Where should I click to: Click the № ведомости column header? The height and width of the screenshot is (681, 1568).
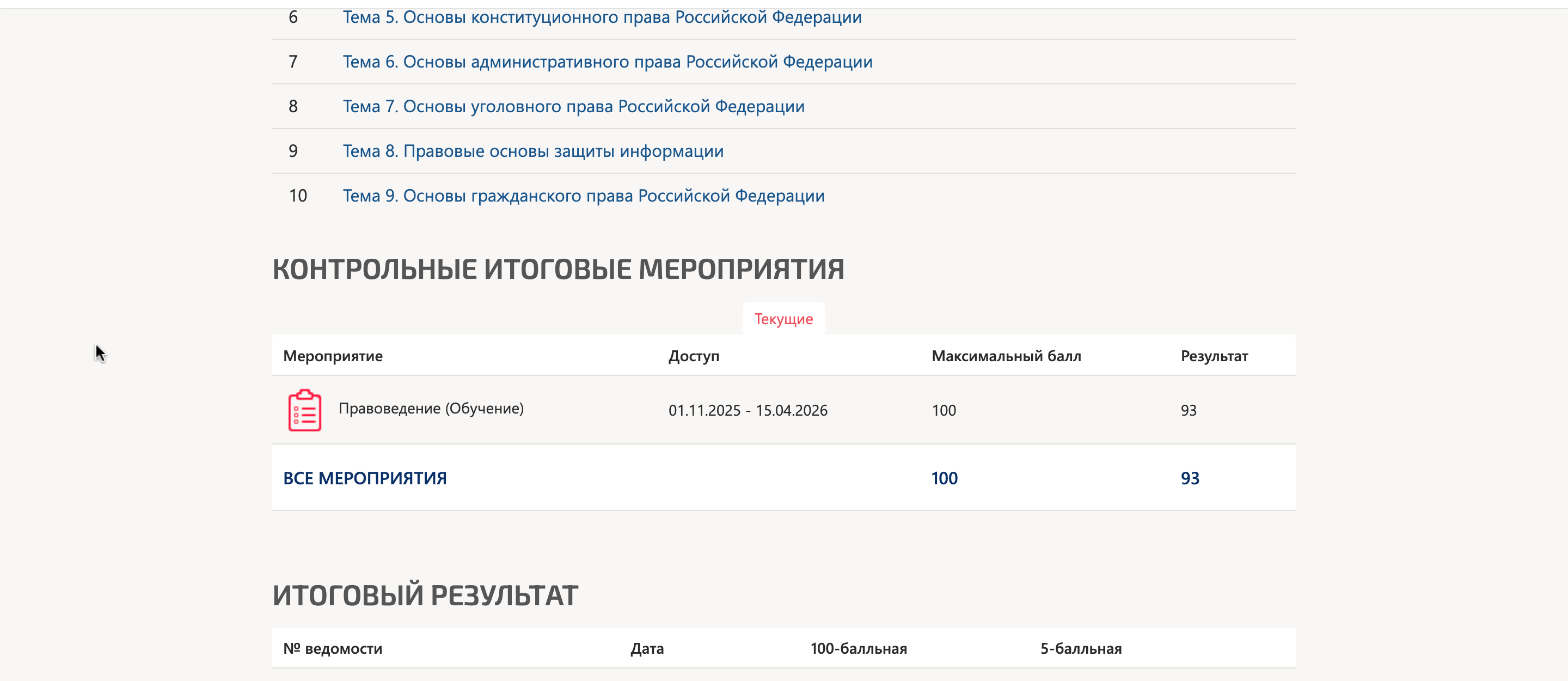pyautogui.click(x=332, y=648)
